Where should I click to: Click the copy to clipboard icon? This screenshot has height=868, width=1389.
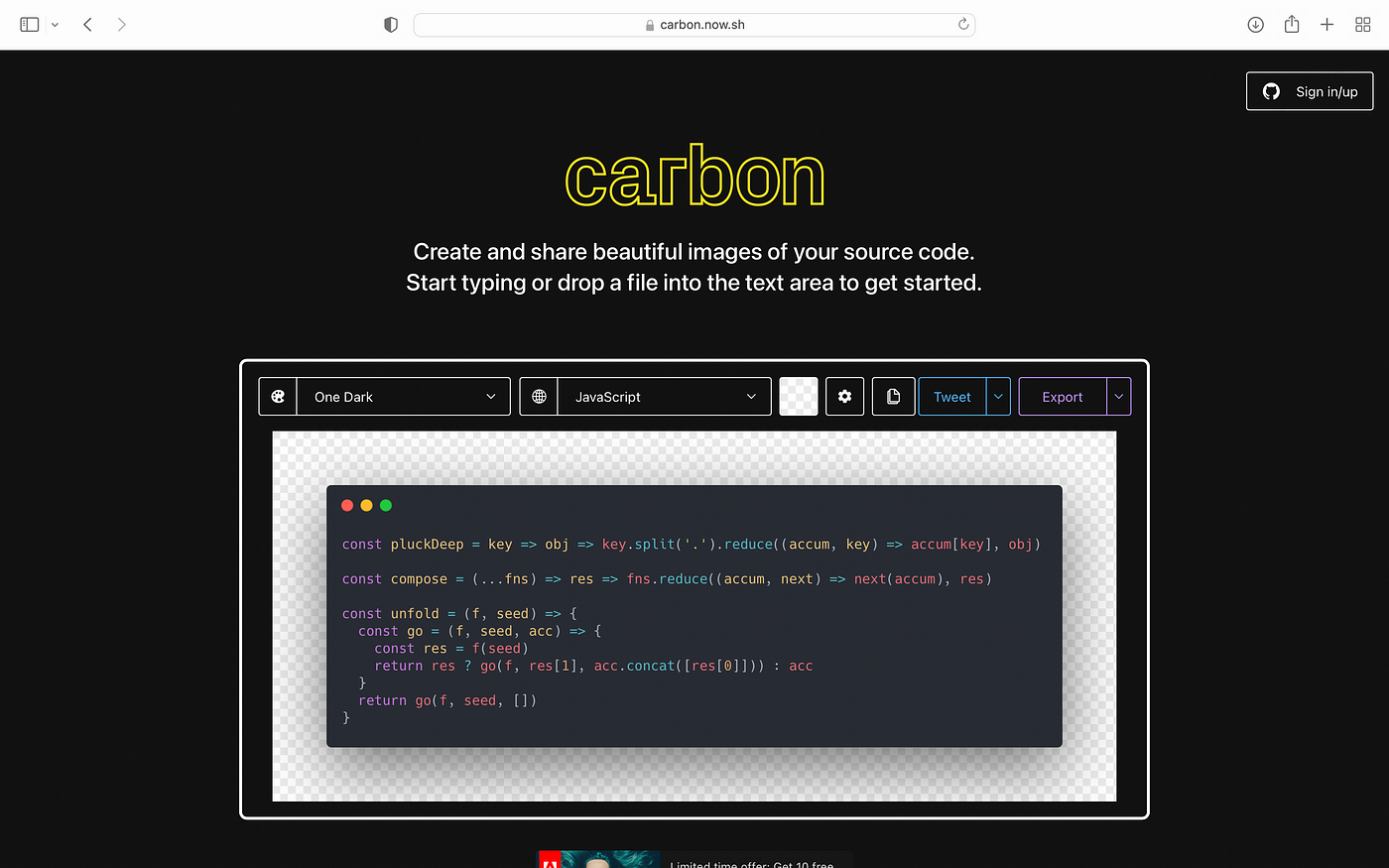tap(893, 397)
